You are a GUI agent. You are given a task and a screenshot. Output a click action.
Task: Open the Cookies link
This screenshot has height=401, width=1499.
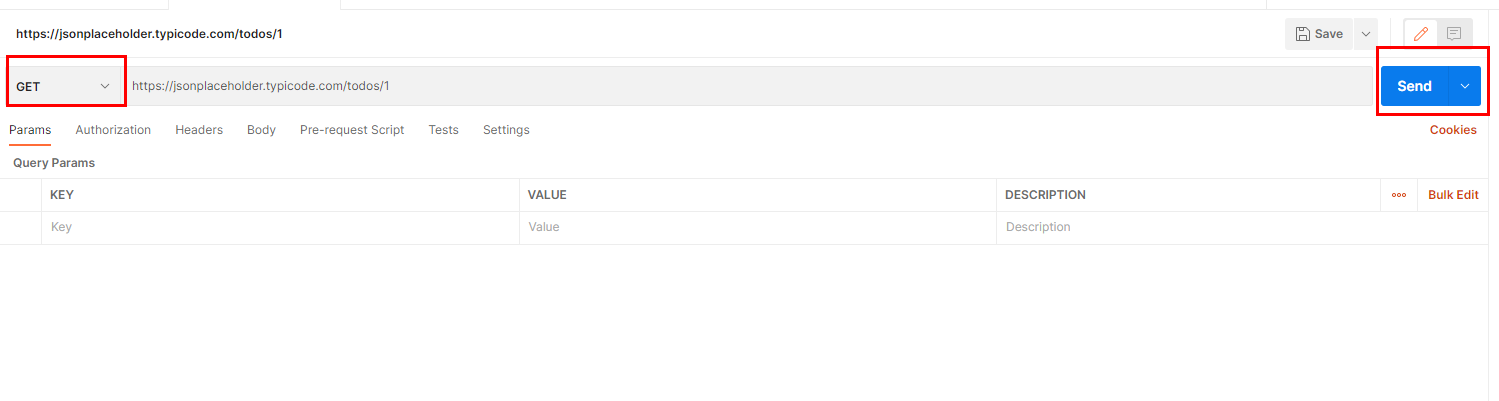(x=1453, y=130)
